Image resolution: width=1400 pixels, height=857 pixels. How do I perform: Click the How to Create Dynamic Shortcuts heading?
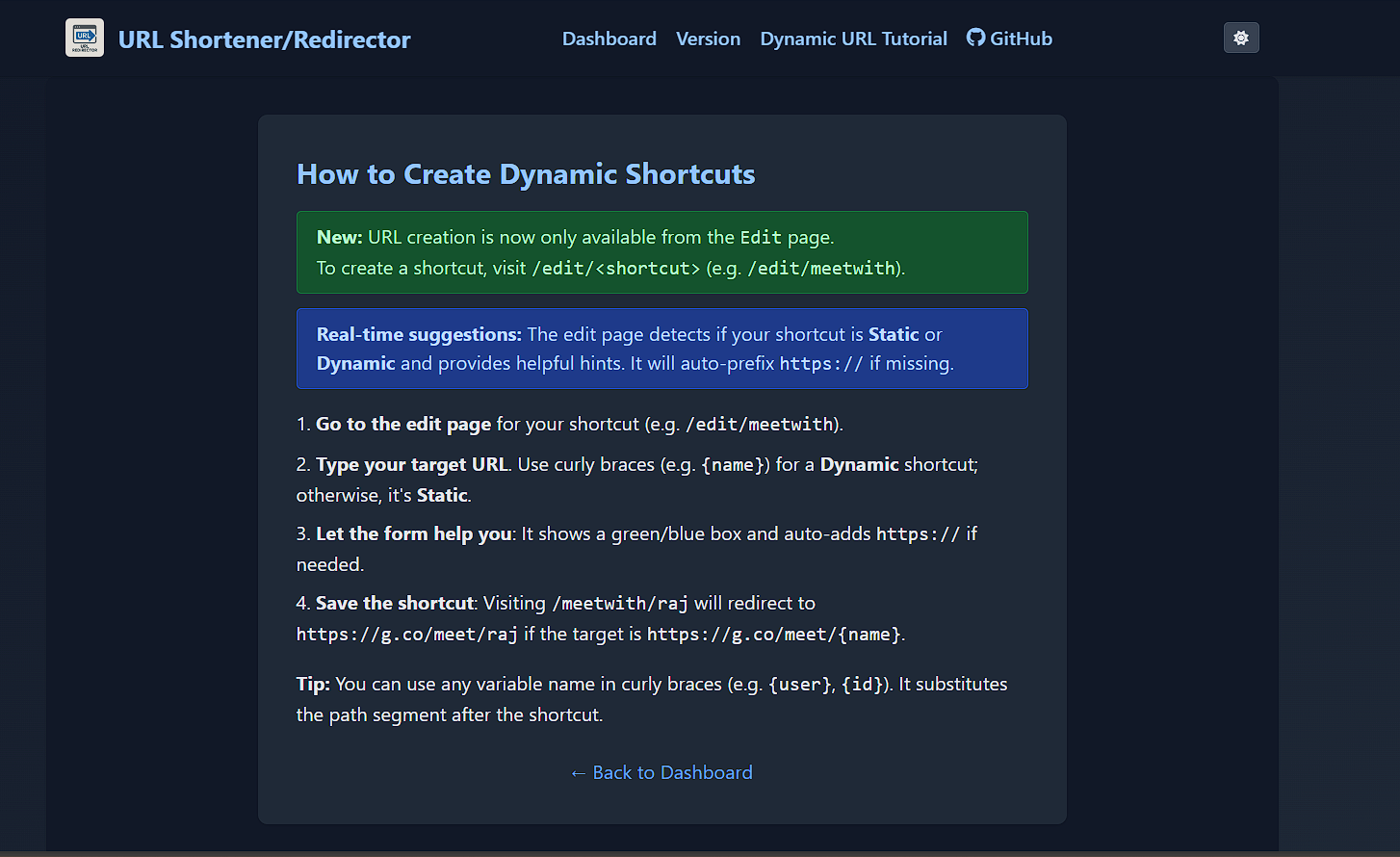coord(526,174)
